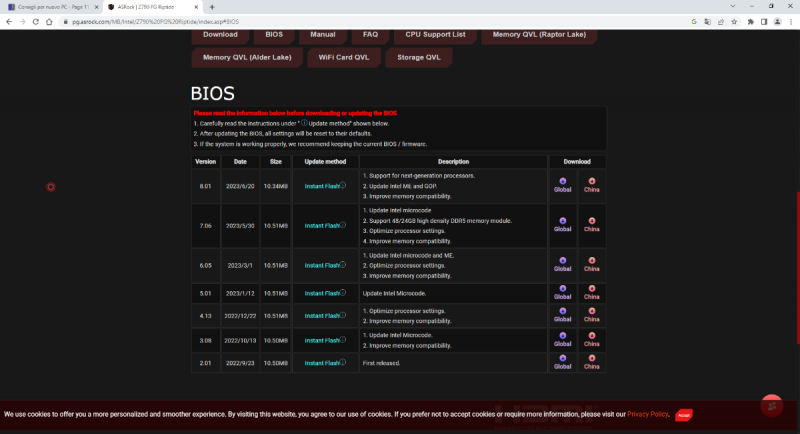Screen dimensions: 800x434
Task: Click Instant Flash link for version 5.01
Action: coord(322,293)
